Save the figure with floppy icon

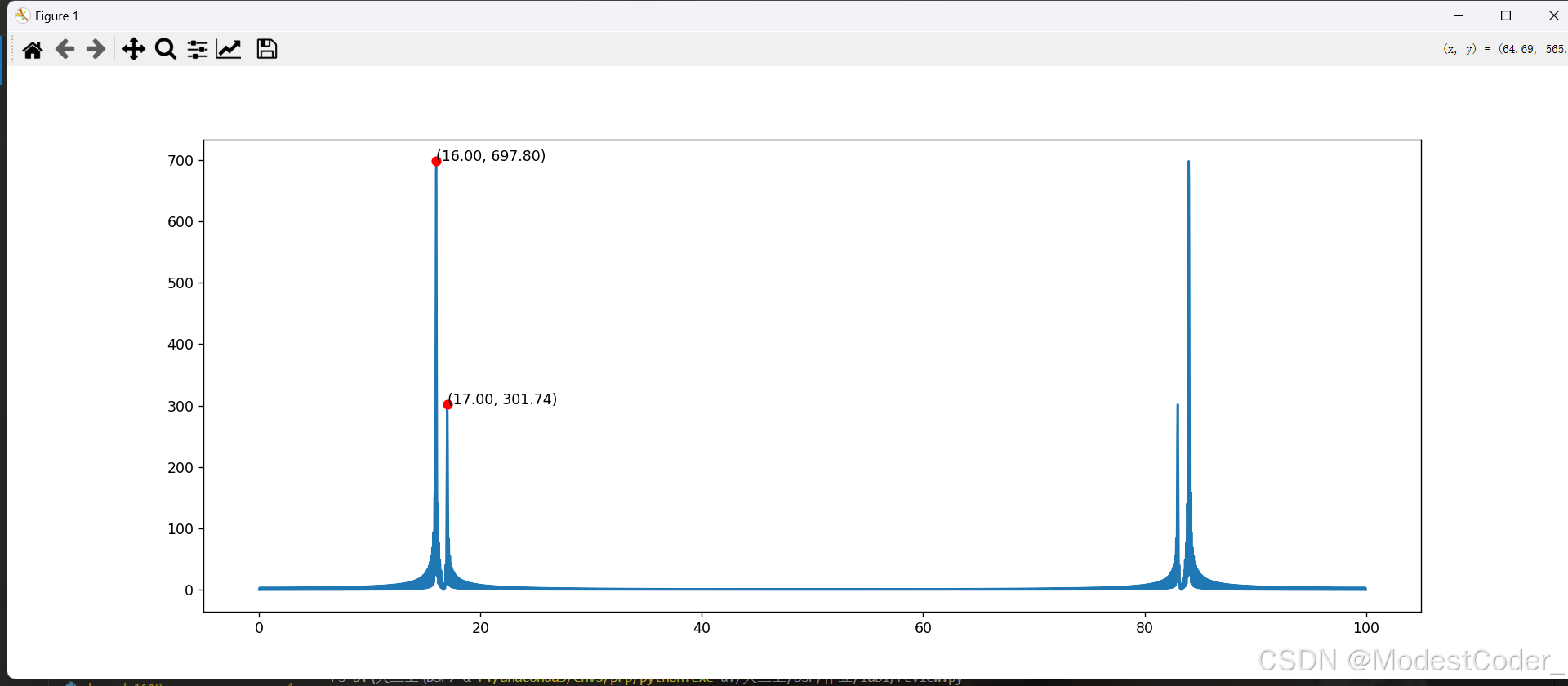click(267, 50)
